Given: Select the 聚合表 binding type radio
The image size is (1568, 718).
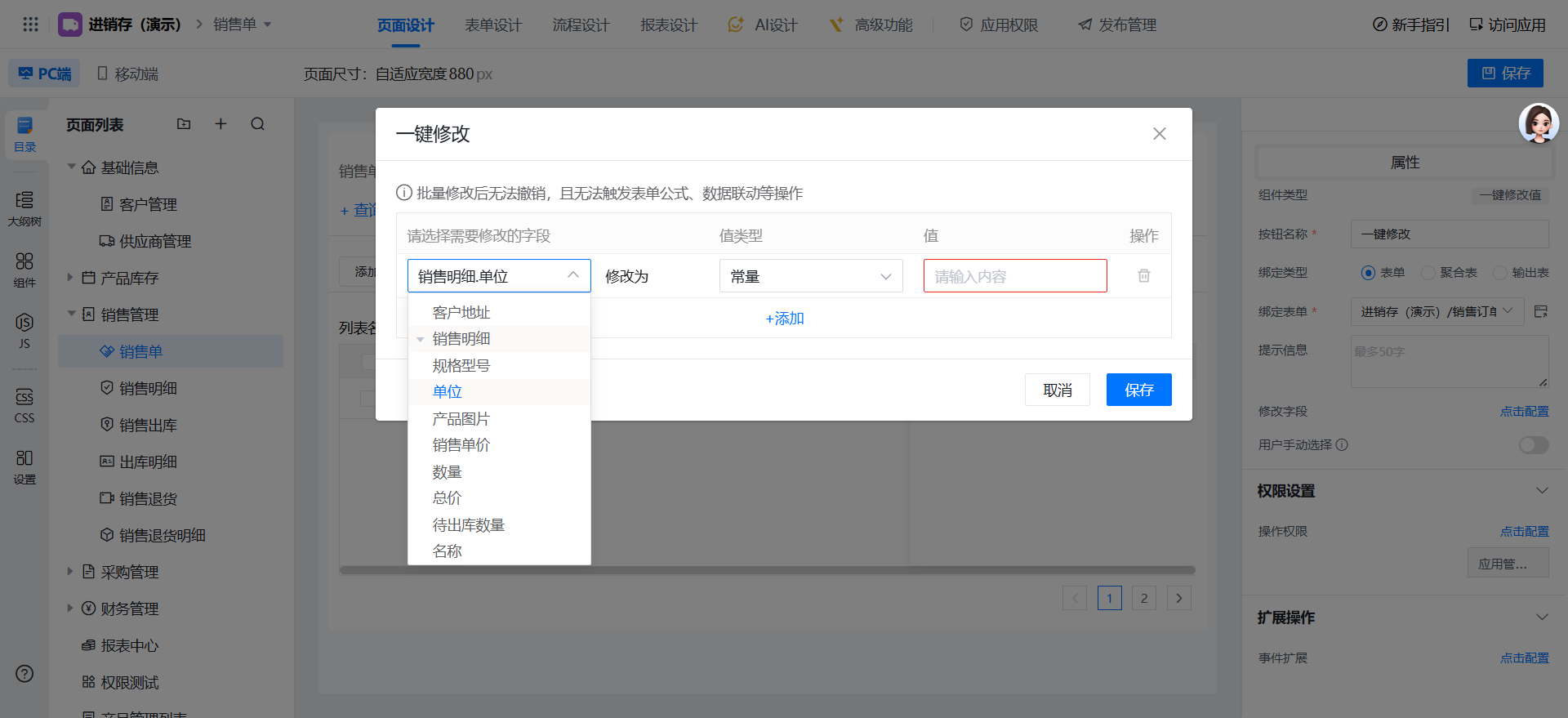Looking at the screenshot, I should coord(1428,273).
